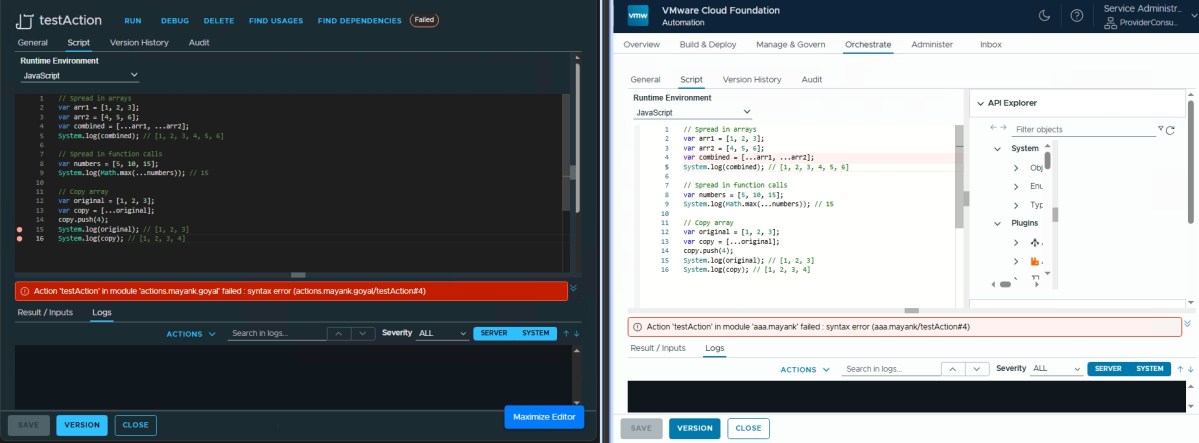Click FIND DEPENDENCIES in the dark window

tap(359, 21)
